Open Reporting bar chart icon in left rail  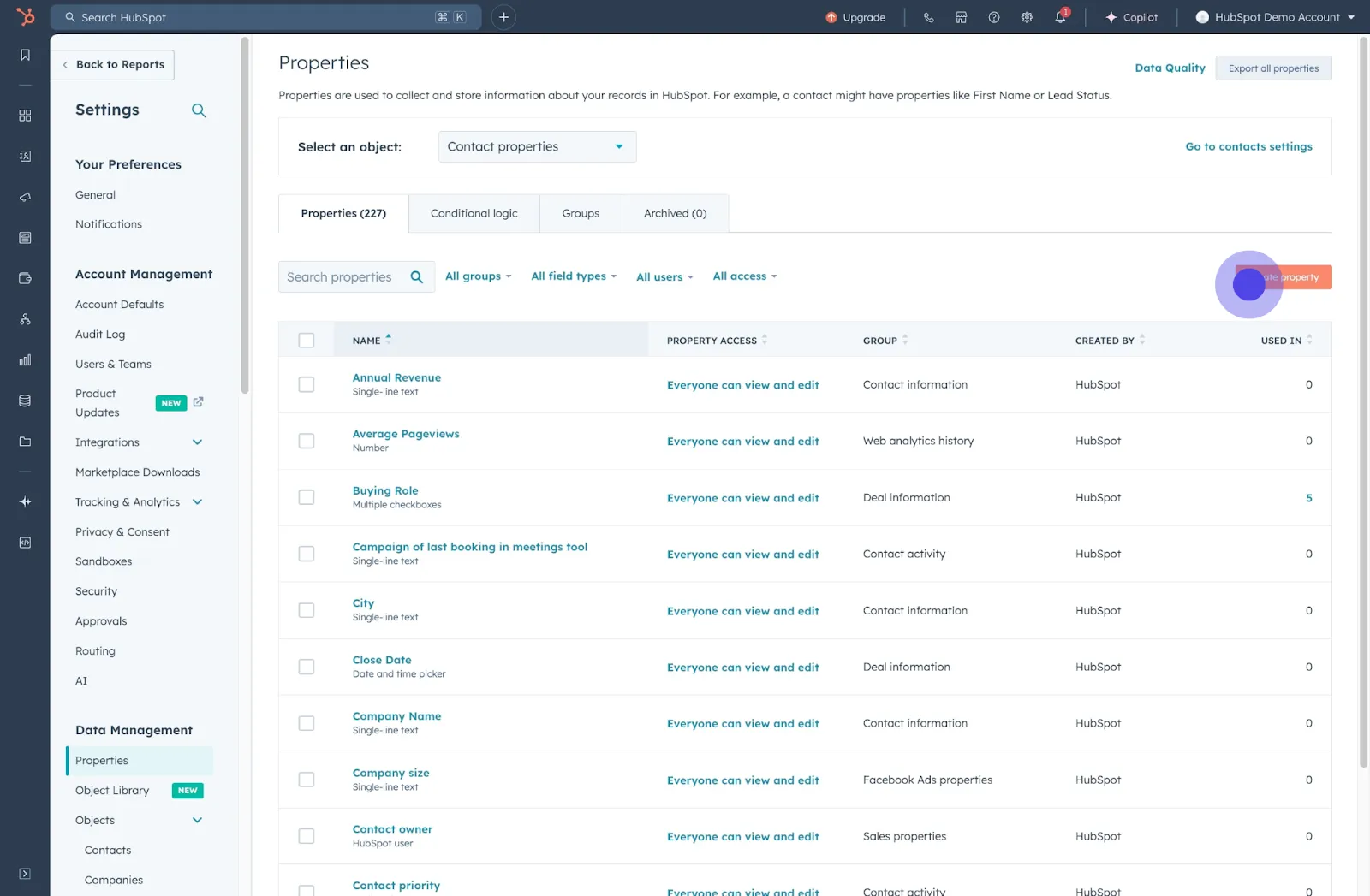point(25,360)
